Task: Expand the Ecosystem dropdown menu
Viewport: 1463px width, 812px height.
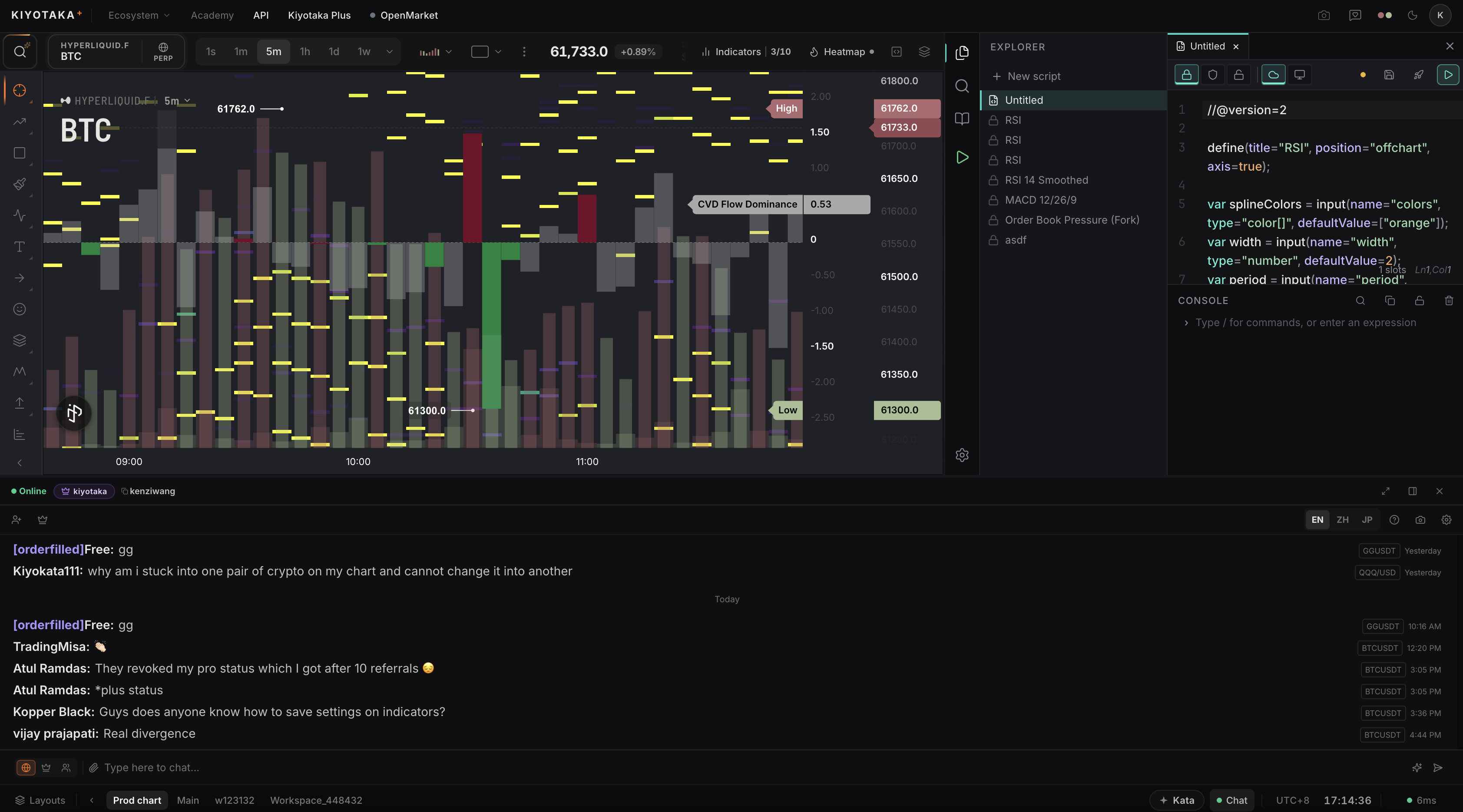Action: pyautogui.click(x=139, y=15)
